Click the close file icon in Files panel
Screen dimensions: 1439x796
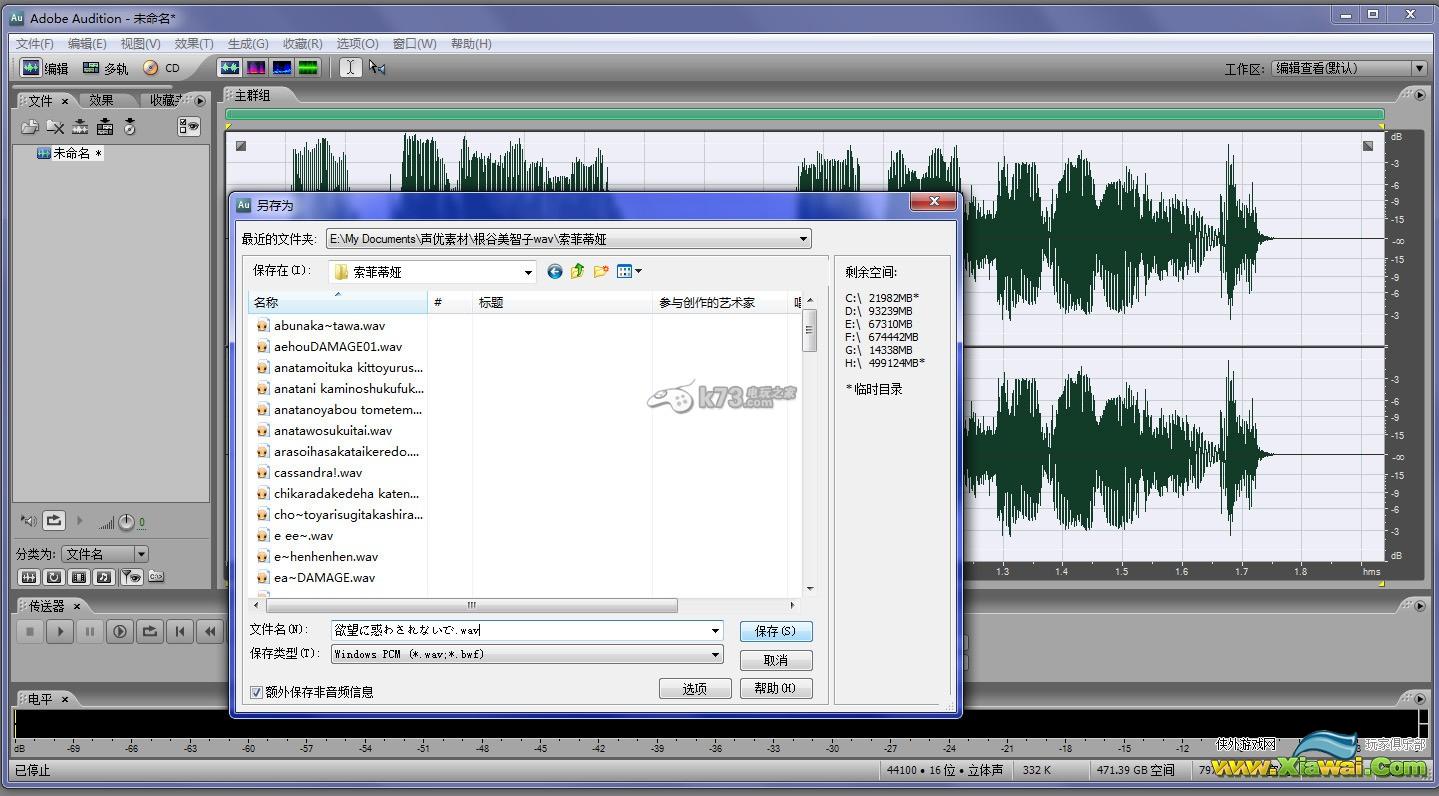tap(55, 127)
